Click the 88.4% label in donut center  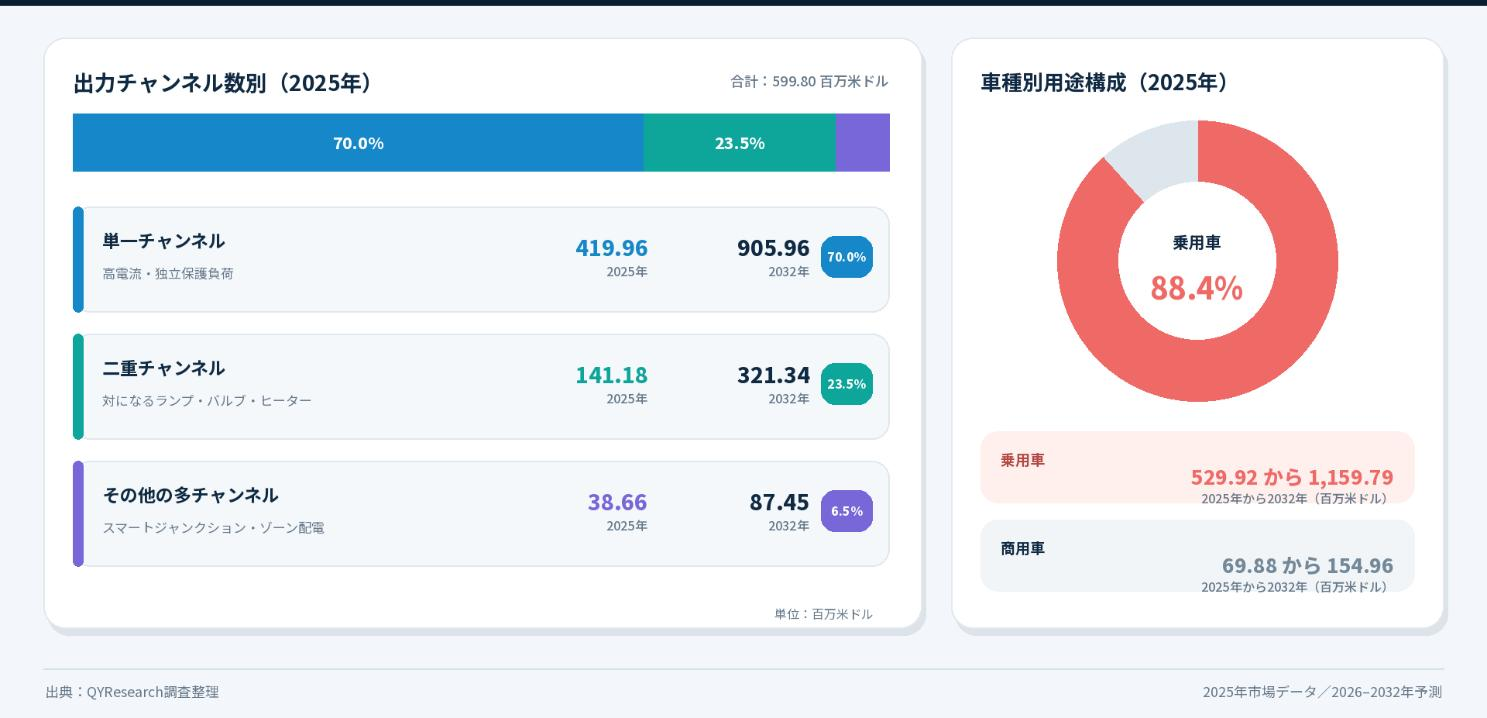(x=1196, y=288)
